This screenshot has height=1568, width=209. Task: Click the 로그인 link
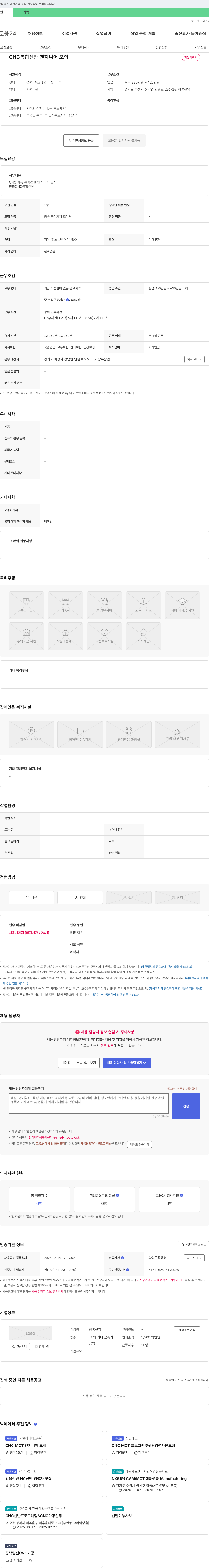[x=195, y=21]
